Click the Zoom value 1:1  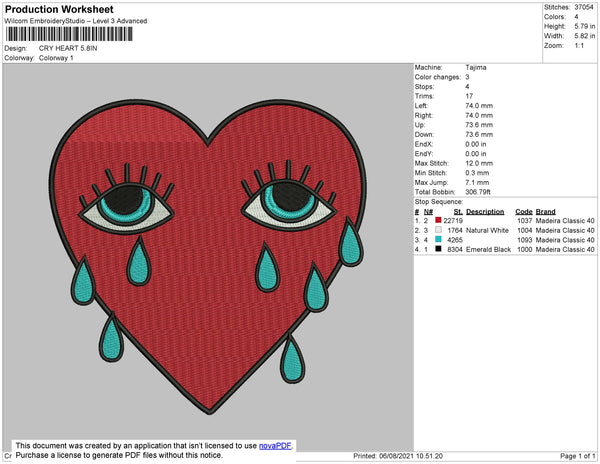pyautogui.click(x=579, y=46)
